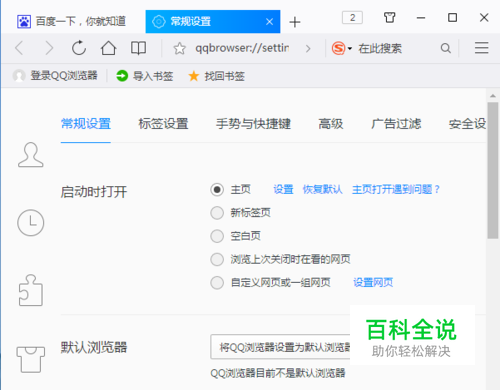Click the 设置网页 link
500x390 pixels.
(373, 283)
